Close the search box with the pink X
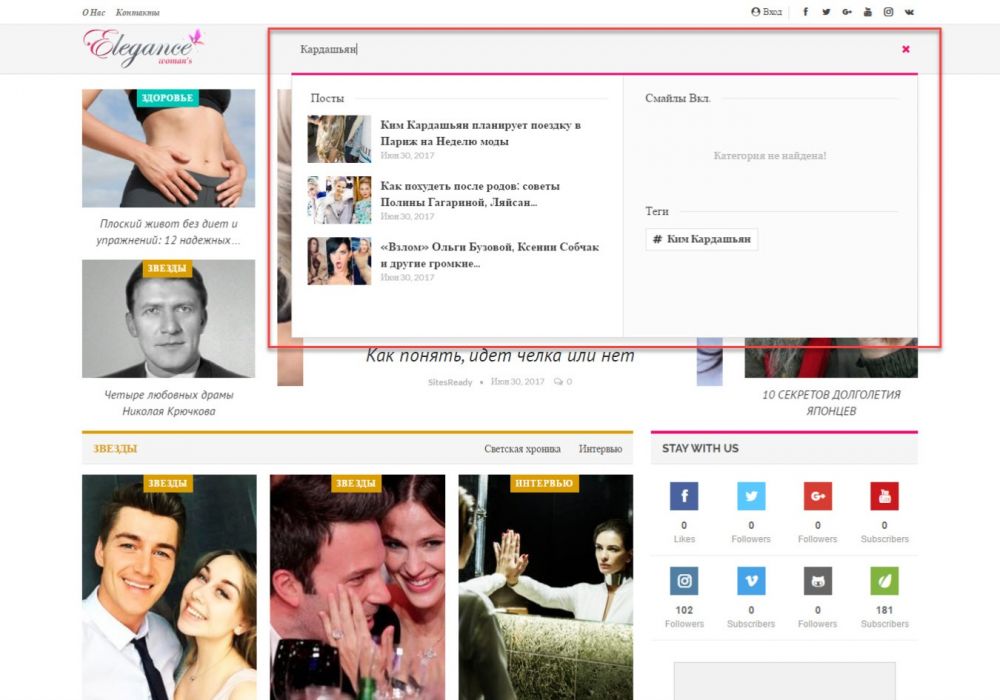The width and height of the screenshot is (1000, 700). pos(906,49)
